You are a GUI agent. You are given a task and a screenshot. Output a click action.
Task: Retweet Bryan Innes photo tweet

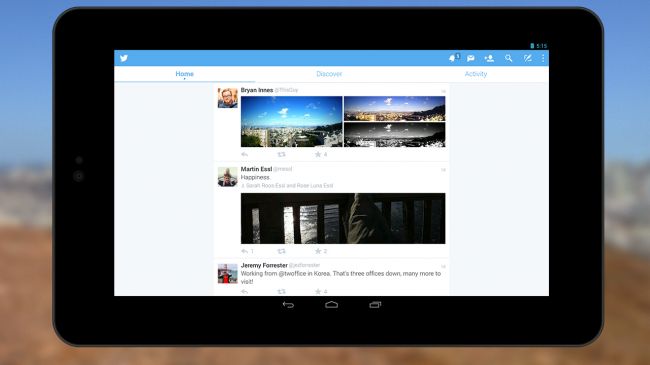pyautogui.click(x=281, y=154)
